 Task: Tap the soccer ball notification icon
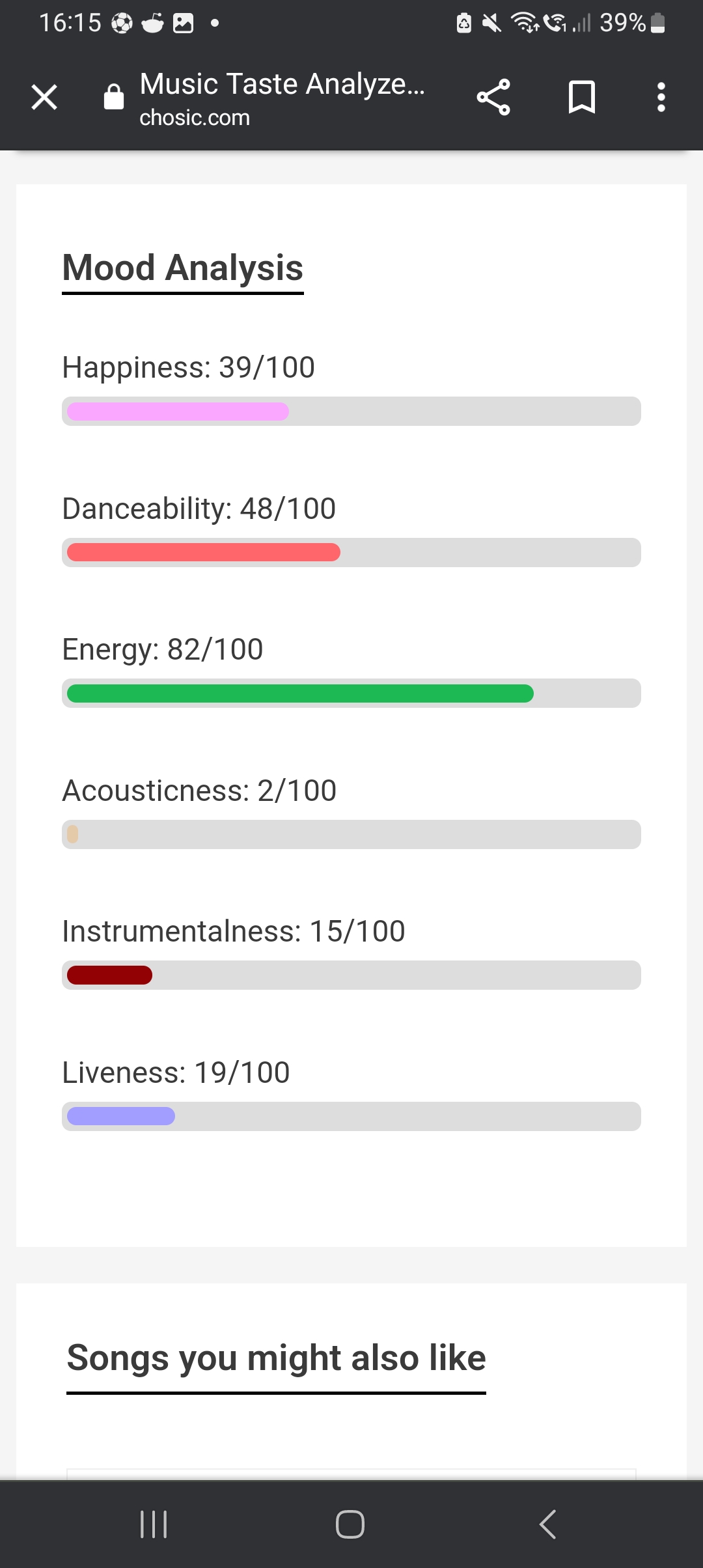pyautogui.click(x=122, y=23)
